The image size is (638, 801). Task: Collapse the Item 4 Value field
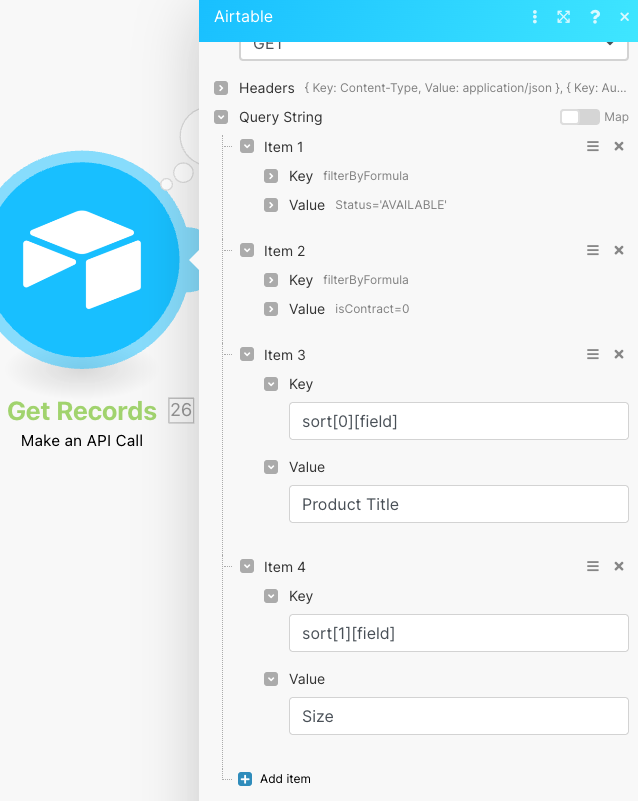pos(271,679)
